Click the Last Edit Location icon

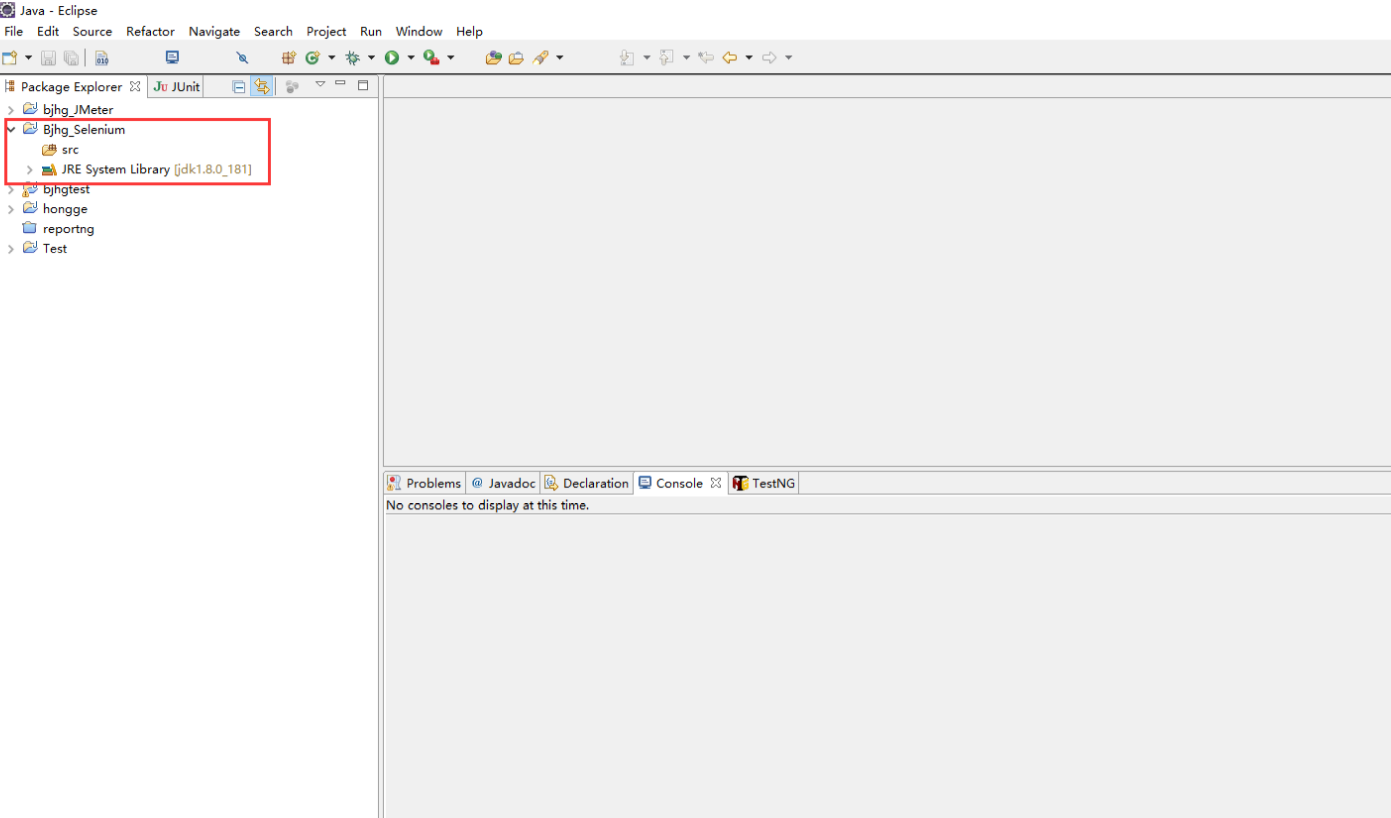pos(706,58)
